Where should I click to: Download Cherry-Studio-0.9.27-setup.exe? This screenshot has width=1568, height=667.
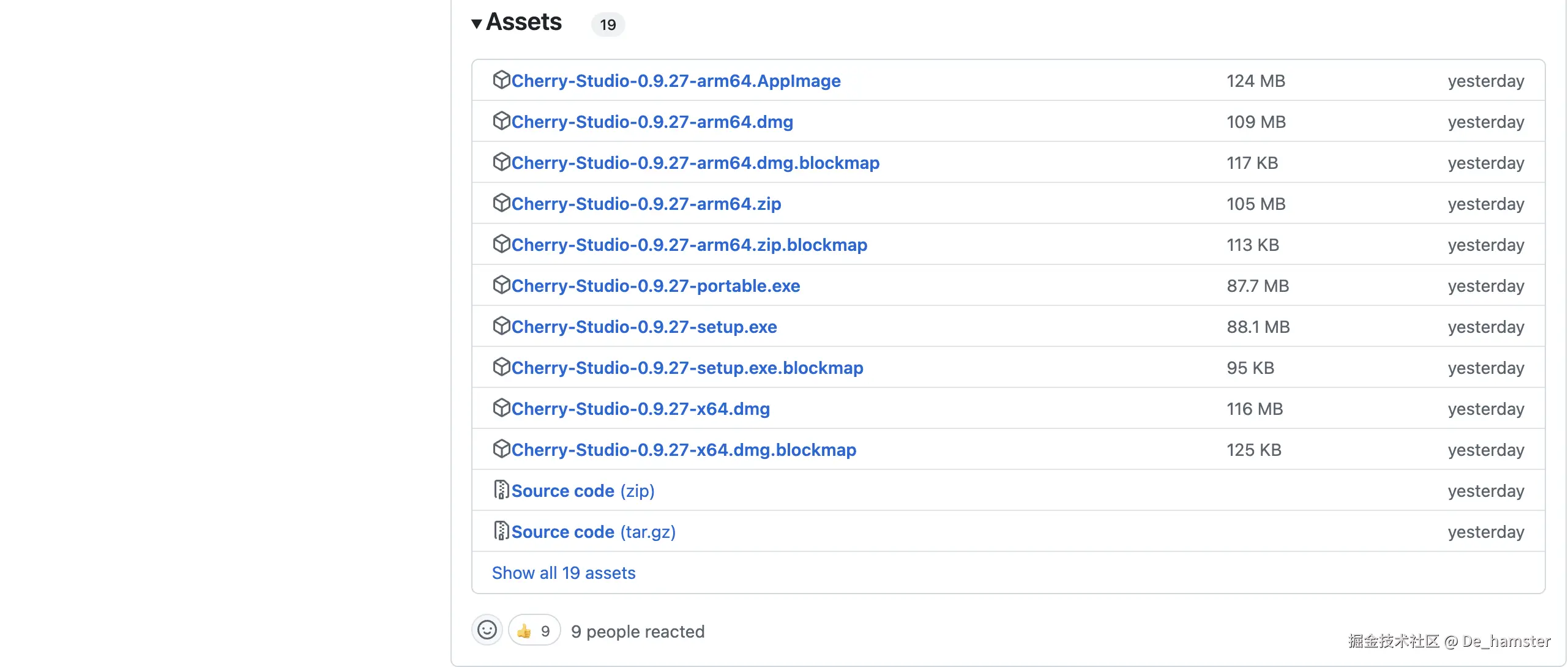click(x=644, y=327)
